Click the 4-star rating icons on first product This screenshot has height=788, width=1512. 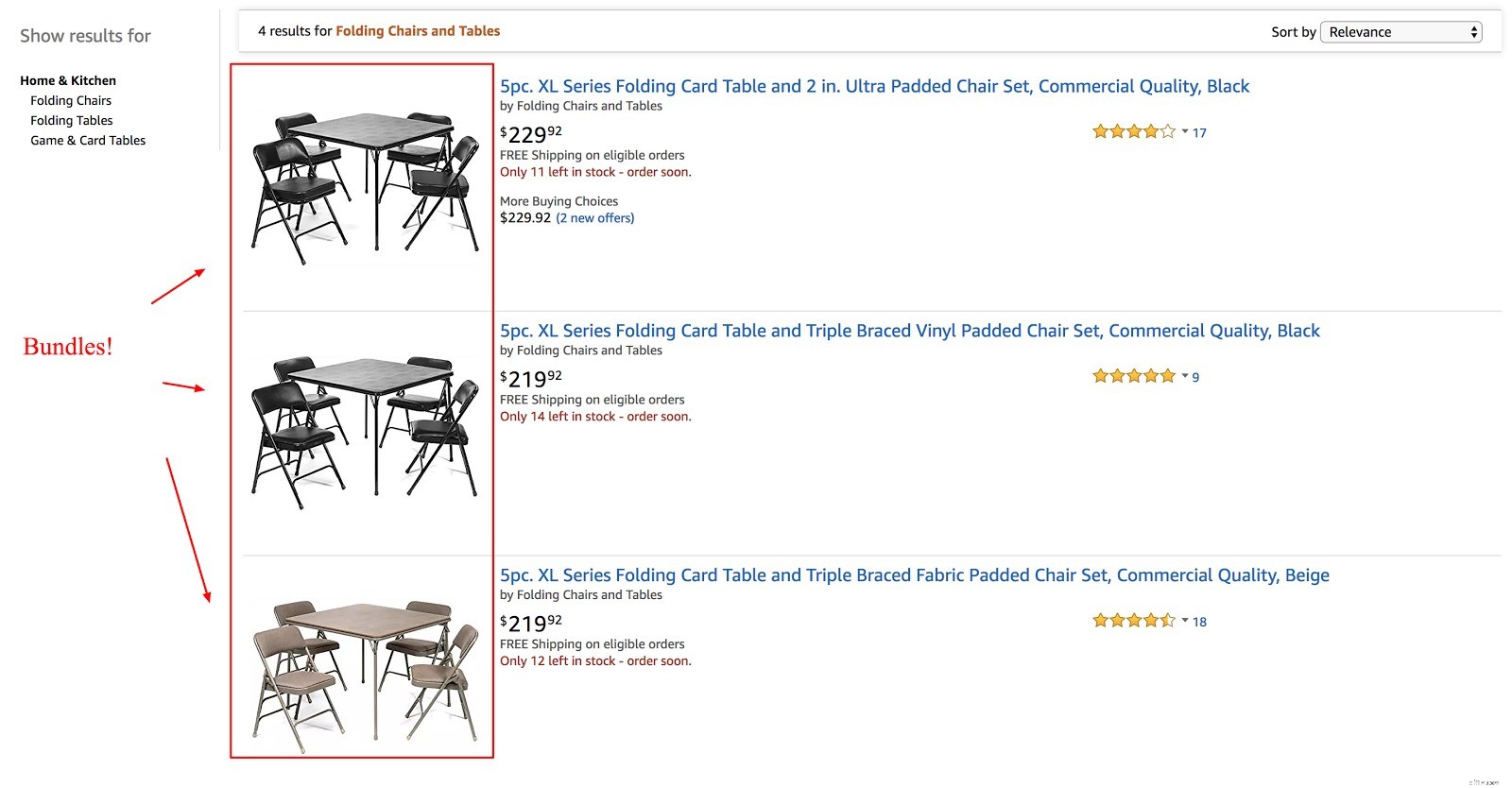pos(1133,131)
